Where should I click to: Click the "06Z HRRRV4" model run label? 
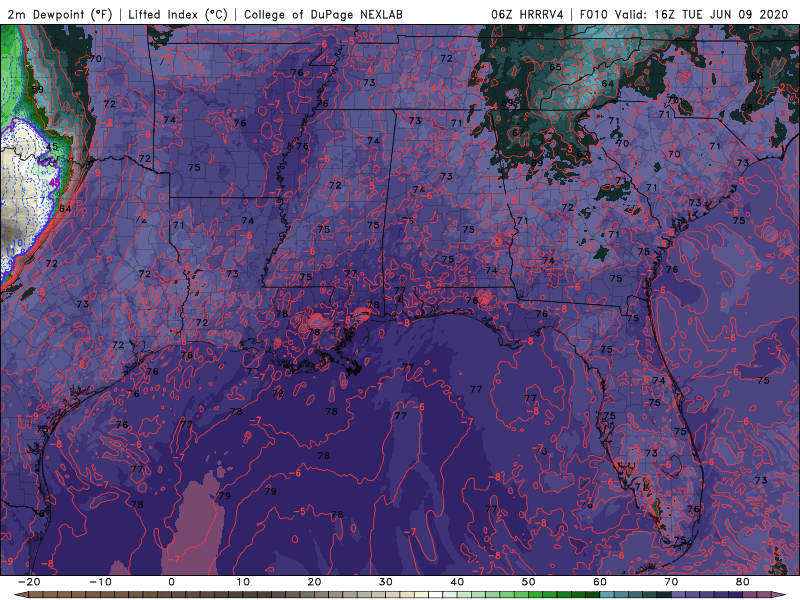click(527, 14)
